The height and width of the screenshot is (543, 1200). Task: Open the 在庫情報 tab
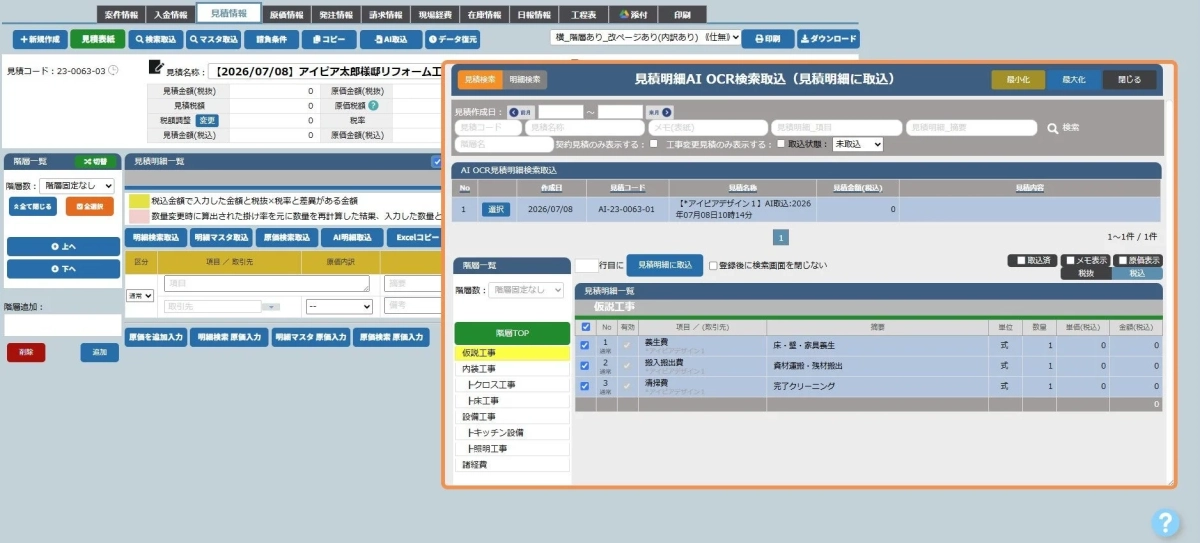pos(483,15)
